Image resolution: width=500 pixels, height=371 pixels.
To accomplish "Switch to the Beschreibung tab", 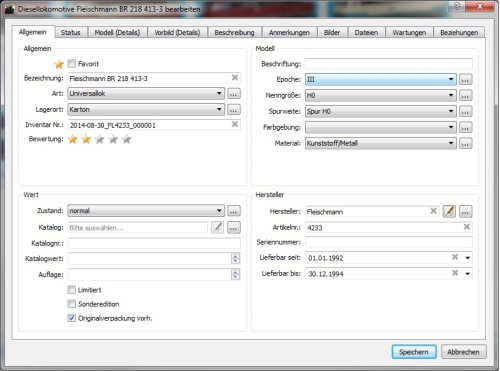I will [234, 33].
